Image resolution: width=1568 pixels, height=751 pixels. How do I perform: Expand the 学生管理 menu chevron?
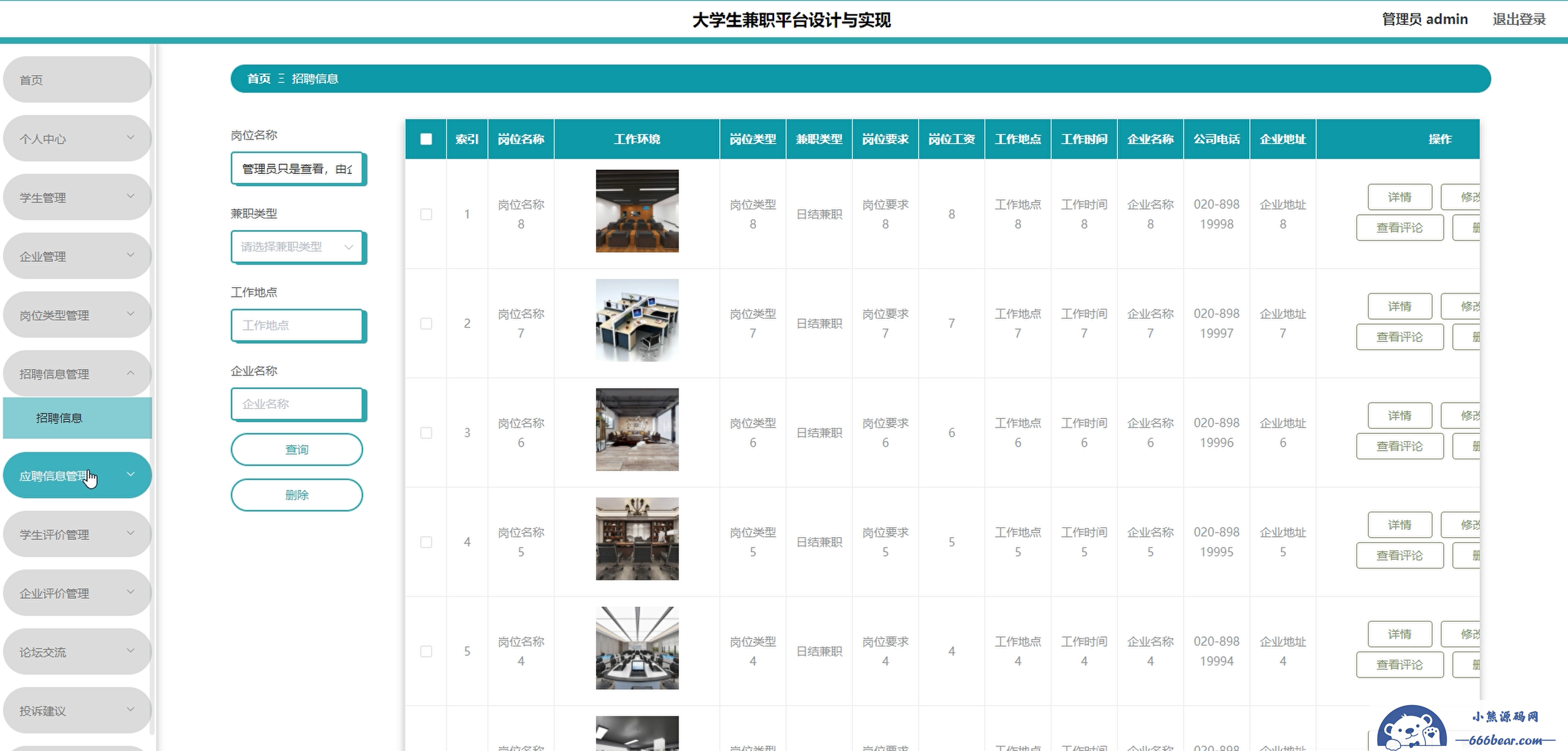130,196
